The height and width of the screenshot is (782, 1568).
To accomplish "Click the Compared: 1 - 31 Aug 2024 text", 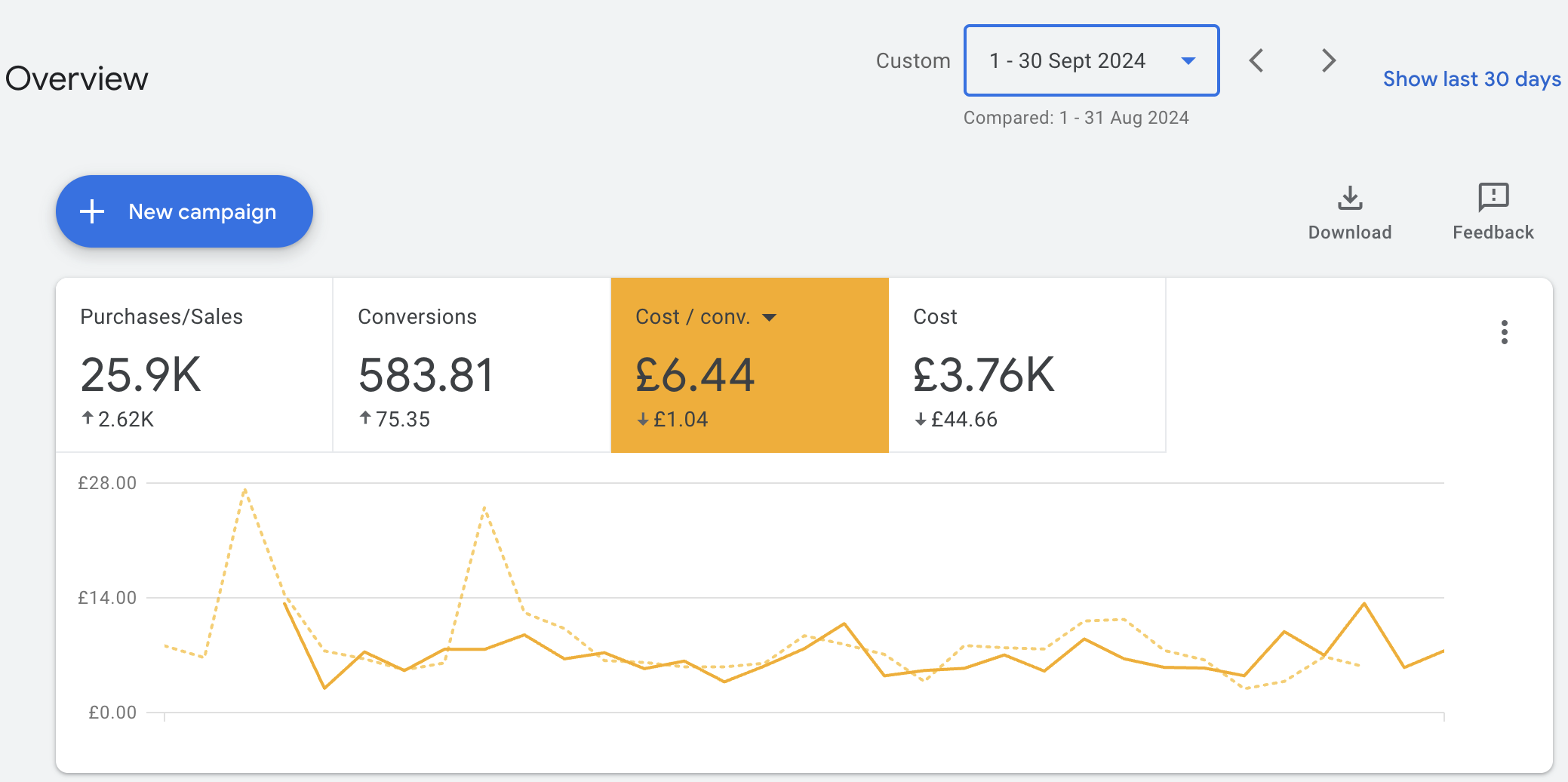I will click(1076, 118).
